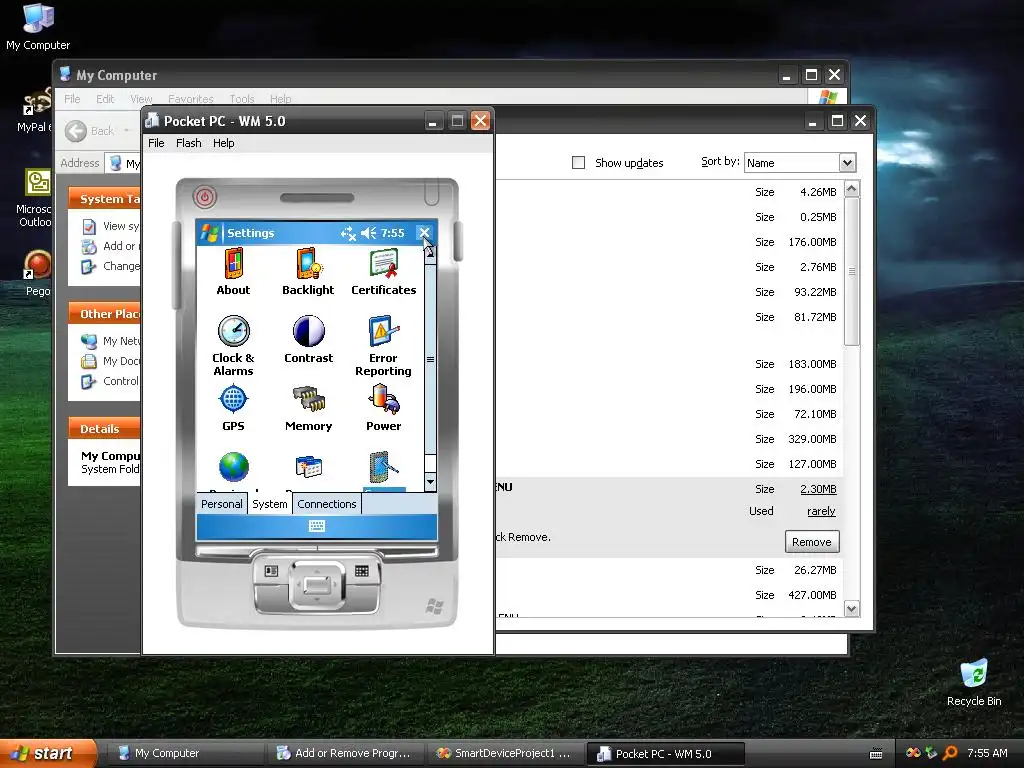Switch to Add or Remove Programs taskbar button
Viewport: 1024px width, 768px height.
pyautogui.click(x=344, y=754)
